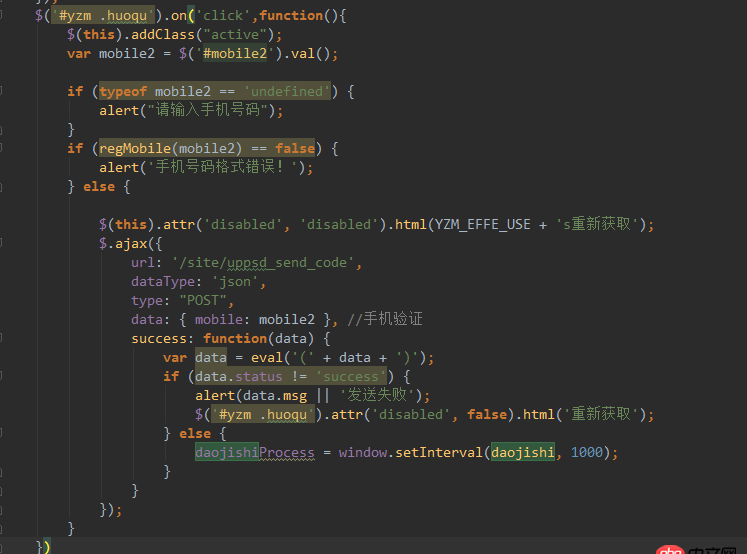This screenshot has height=554, width=747.
Task: Click the "请输入手机号码" alert message
Action: 207,111
